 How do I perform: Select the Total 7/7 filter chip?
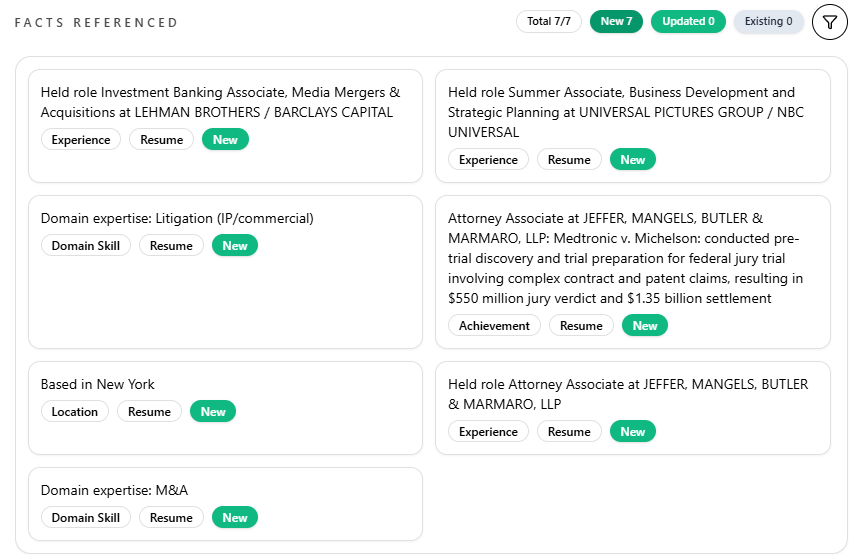click(x=549, y=21)
